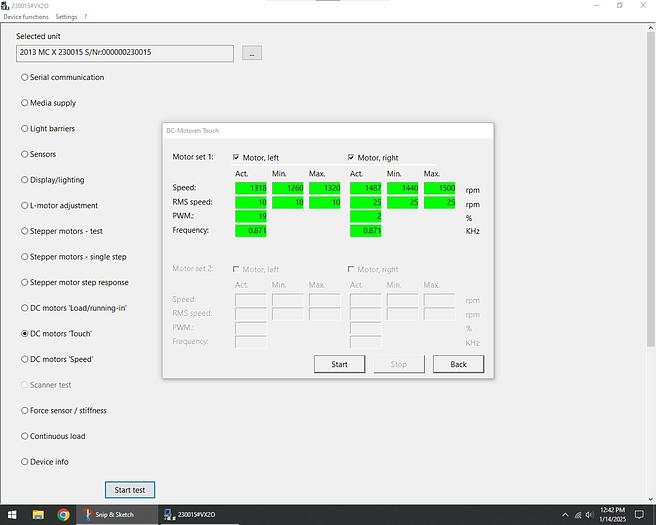Screen dimensions: 656x525
Task: Click the Start test button
Action: (x=130, y=490)
